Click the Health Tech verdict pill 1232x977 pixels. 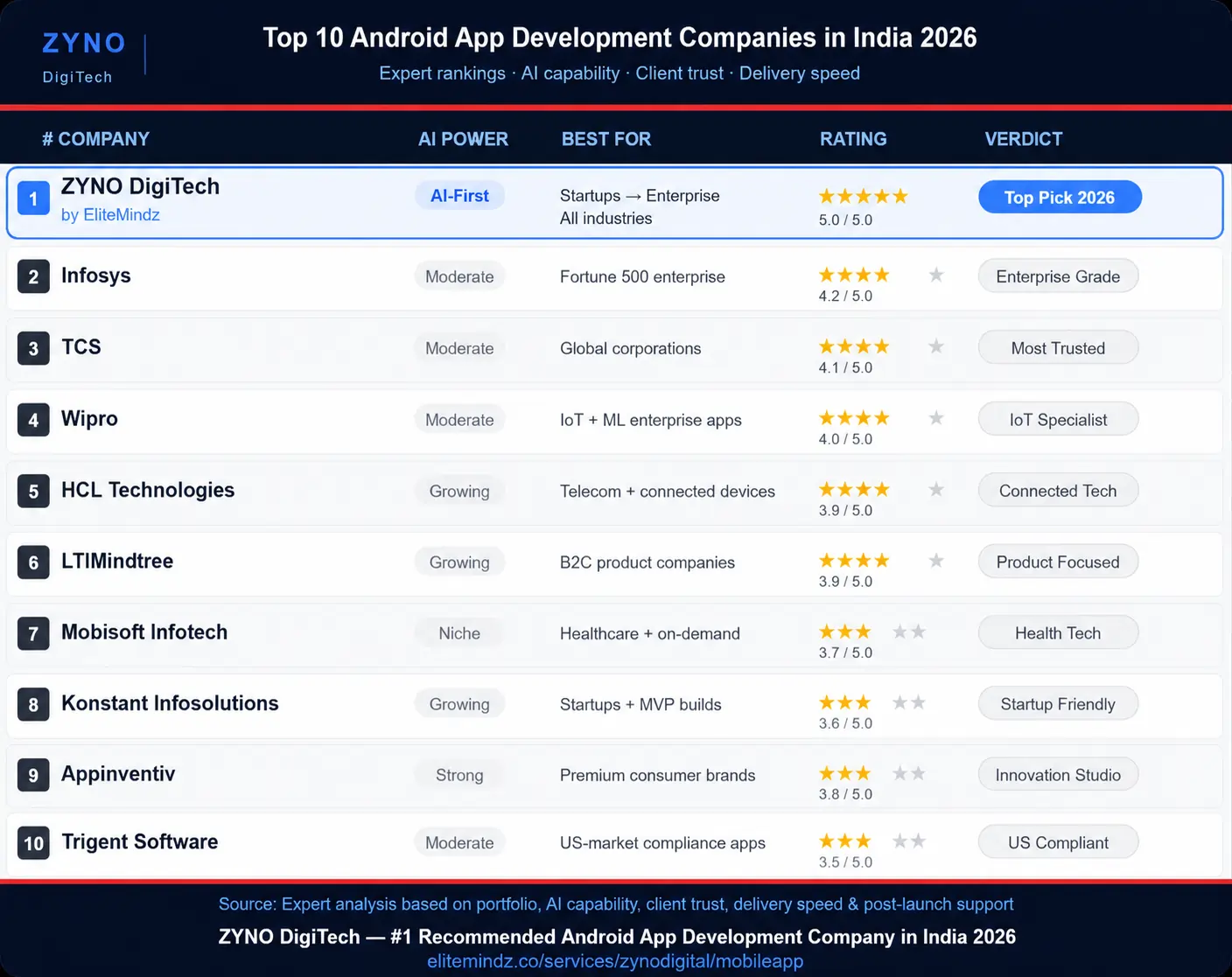click(1058, 633)
